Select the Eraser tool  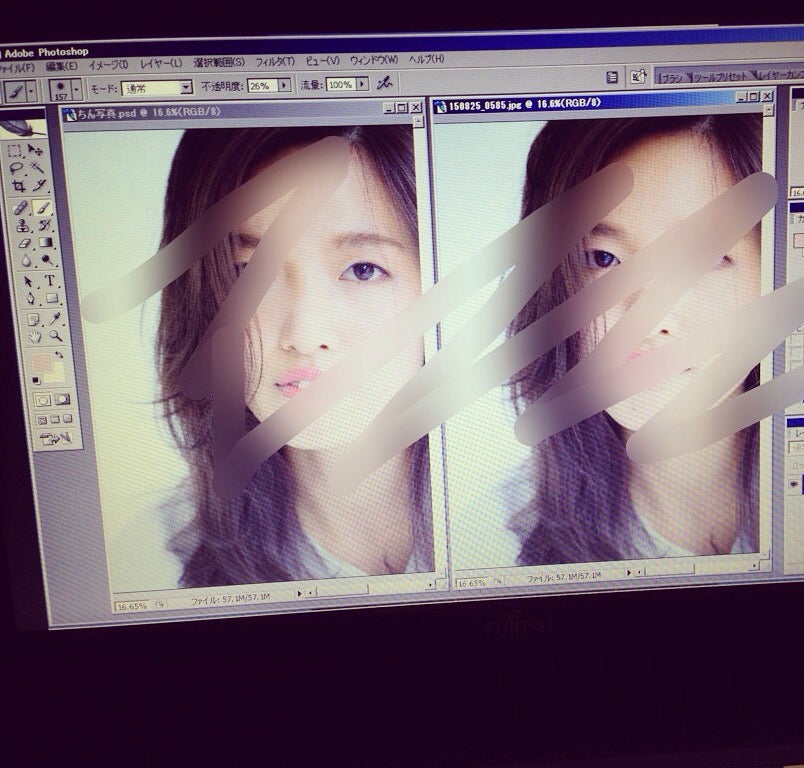point(24,243)
